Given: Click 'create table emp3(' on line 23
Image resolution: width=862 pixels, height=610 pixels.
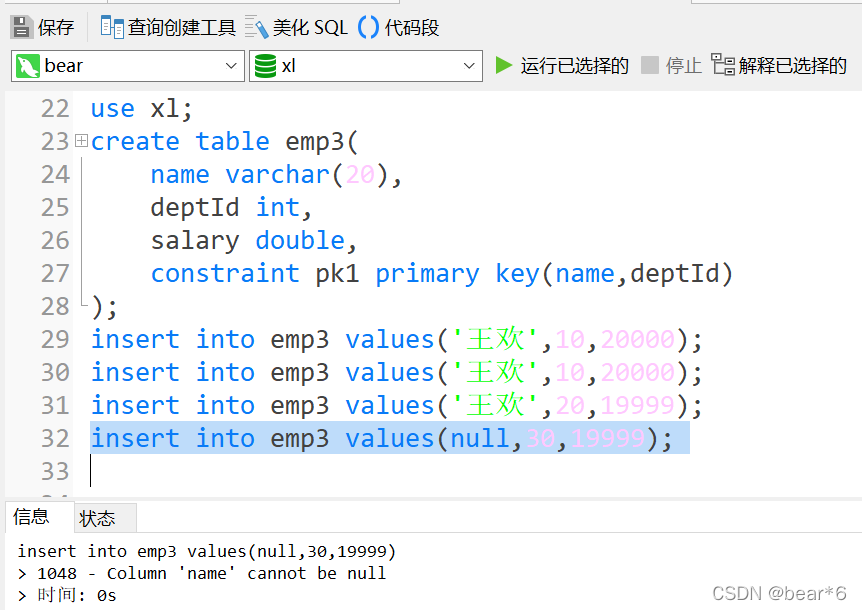Looking at the screenshot, I should 224,142.
